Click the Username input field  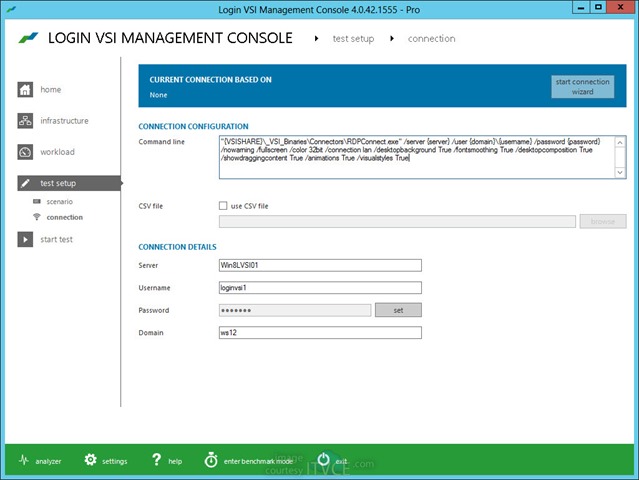tap(320, 288)
